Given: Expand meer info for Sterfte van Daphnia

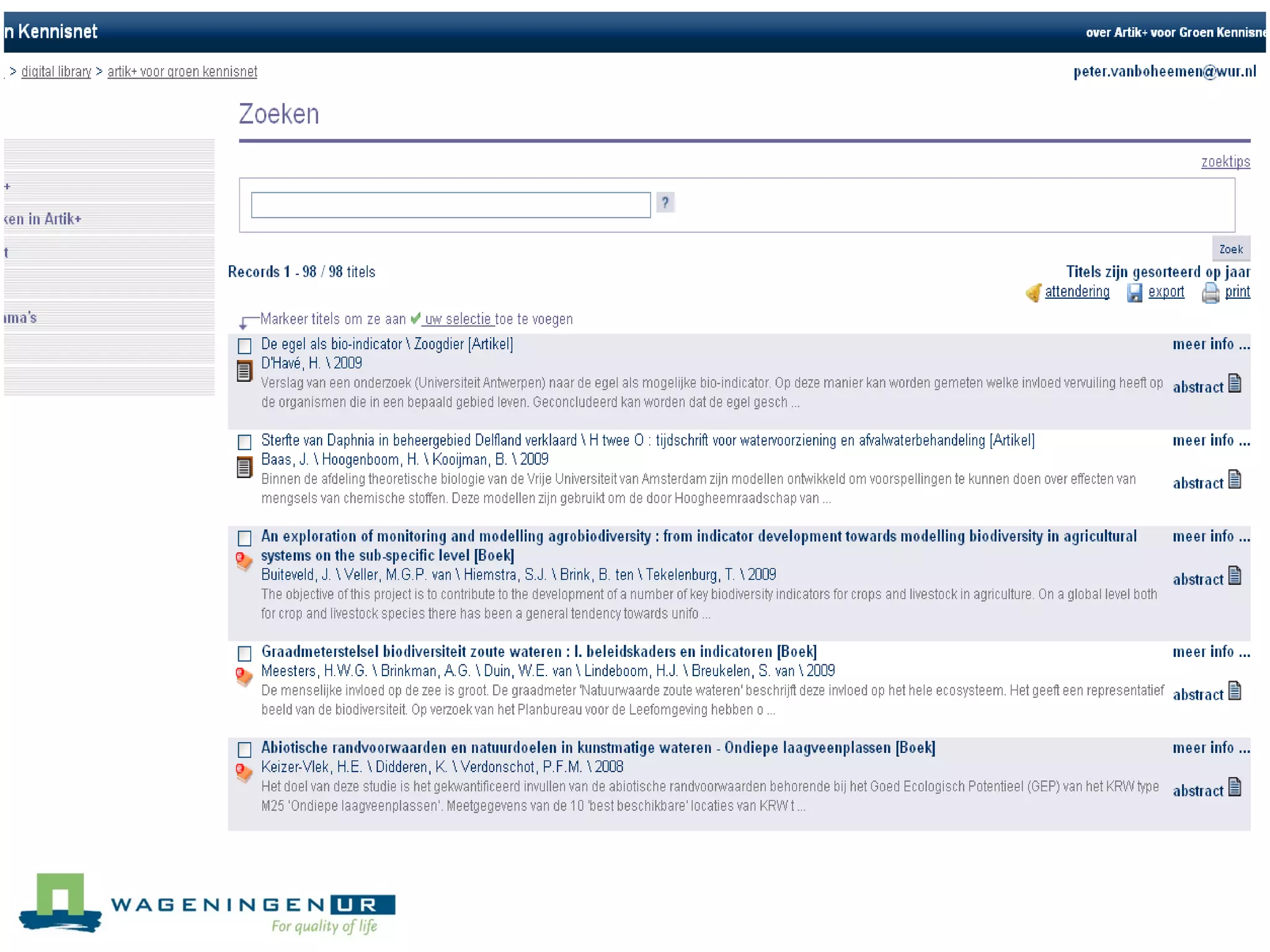Looking at the screenshot, I should pyautogui.click(x=1211, y=441).
